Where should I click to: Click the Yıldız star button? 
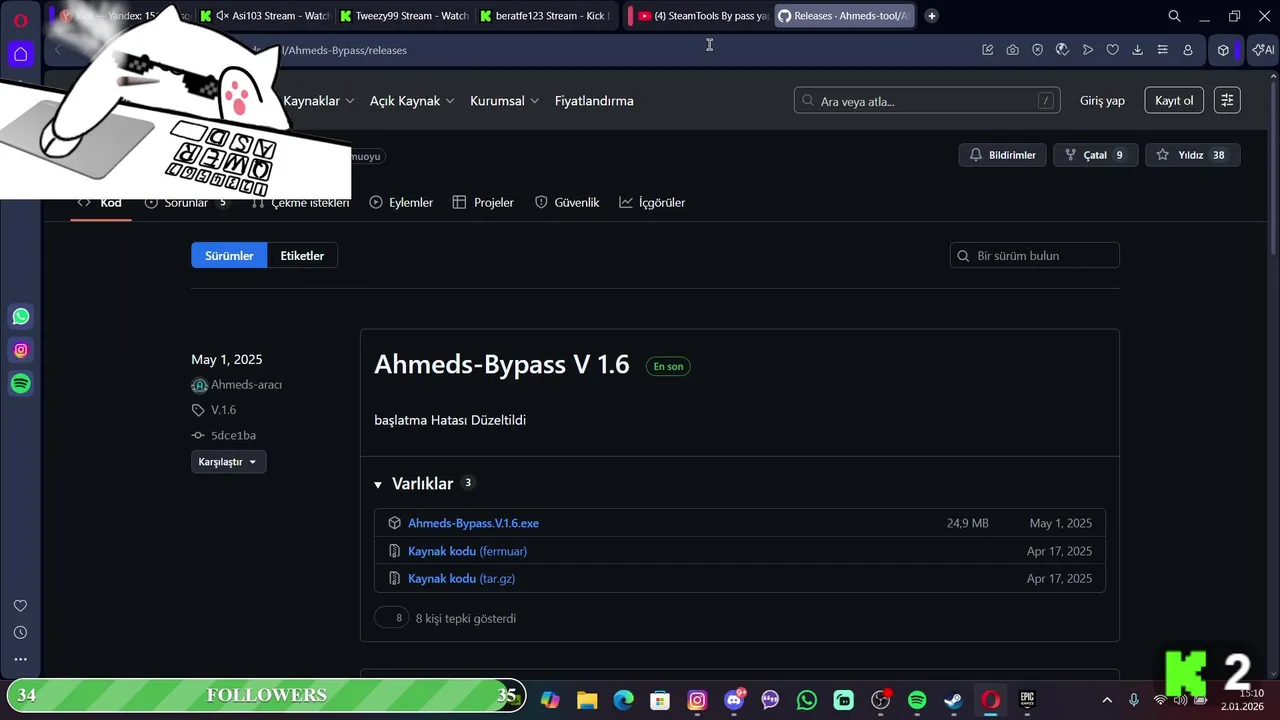tap(1192, 155)
